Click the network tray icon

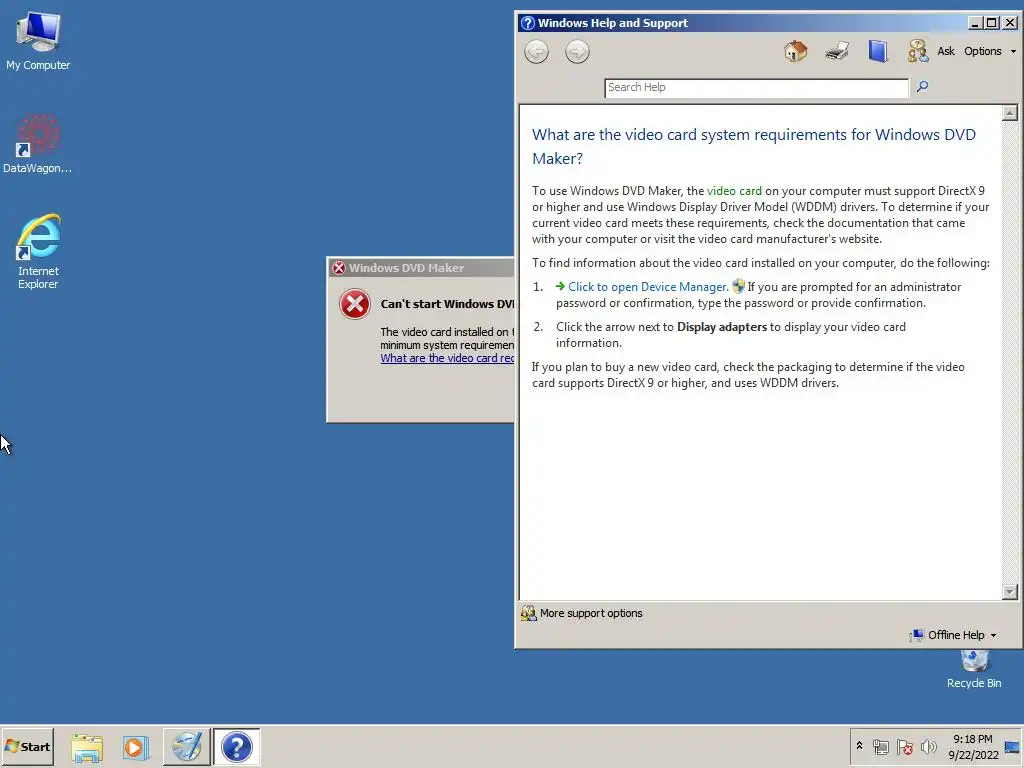tap(880, 746)
